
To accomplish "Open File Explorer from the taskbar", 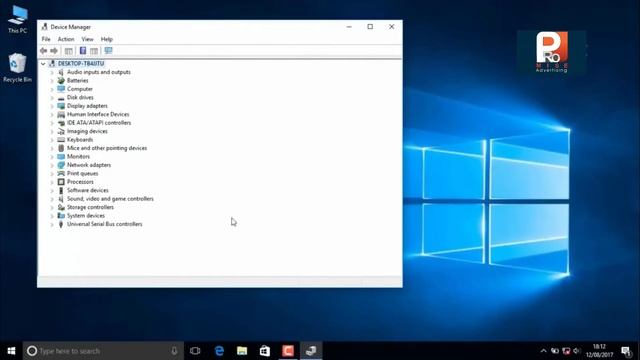I will tap(242, 351).
